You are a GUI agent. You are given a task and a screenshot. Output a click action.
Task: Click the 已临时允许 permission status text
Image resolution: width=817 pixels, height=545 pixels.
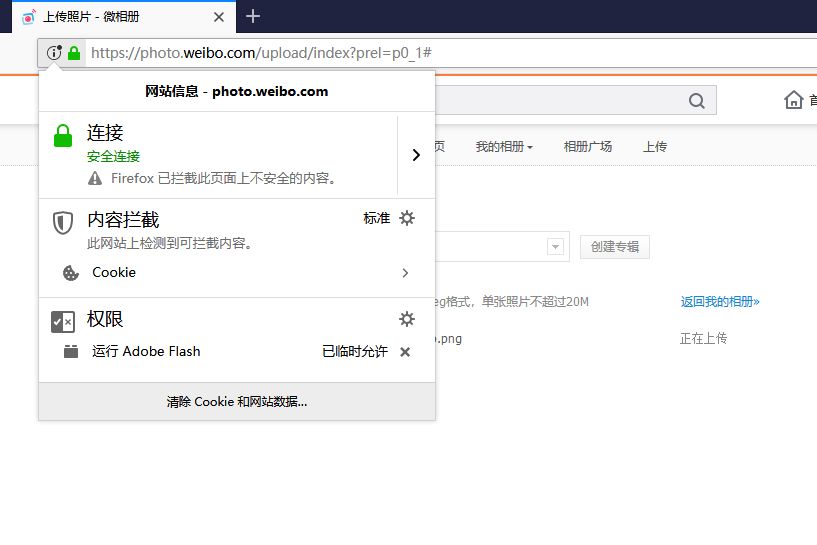tap(355, 352)
